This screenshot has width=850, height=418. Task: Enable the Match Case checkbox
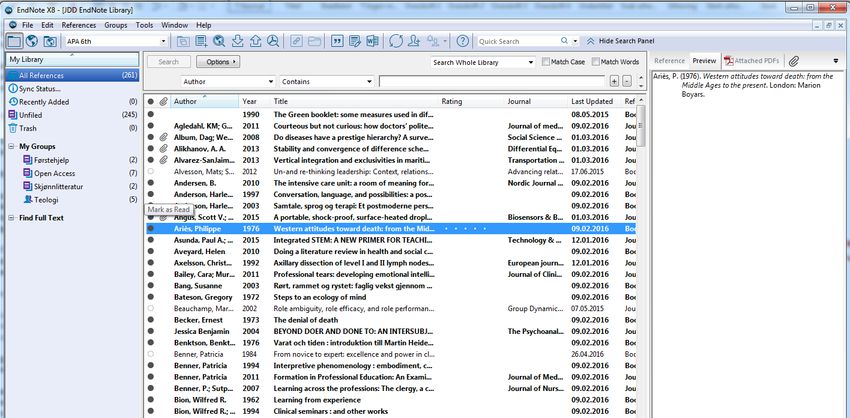tap(546, 62)
